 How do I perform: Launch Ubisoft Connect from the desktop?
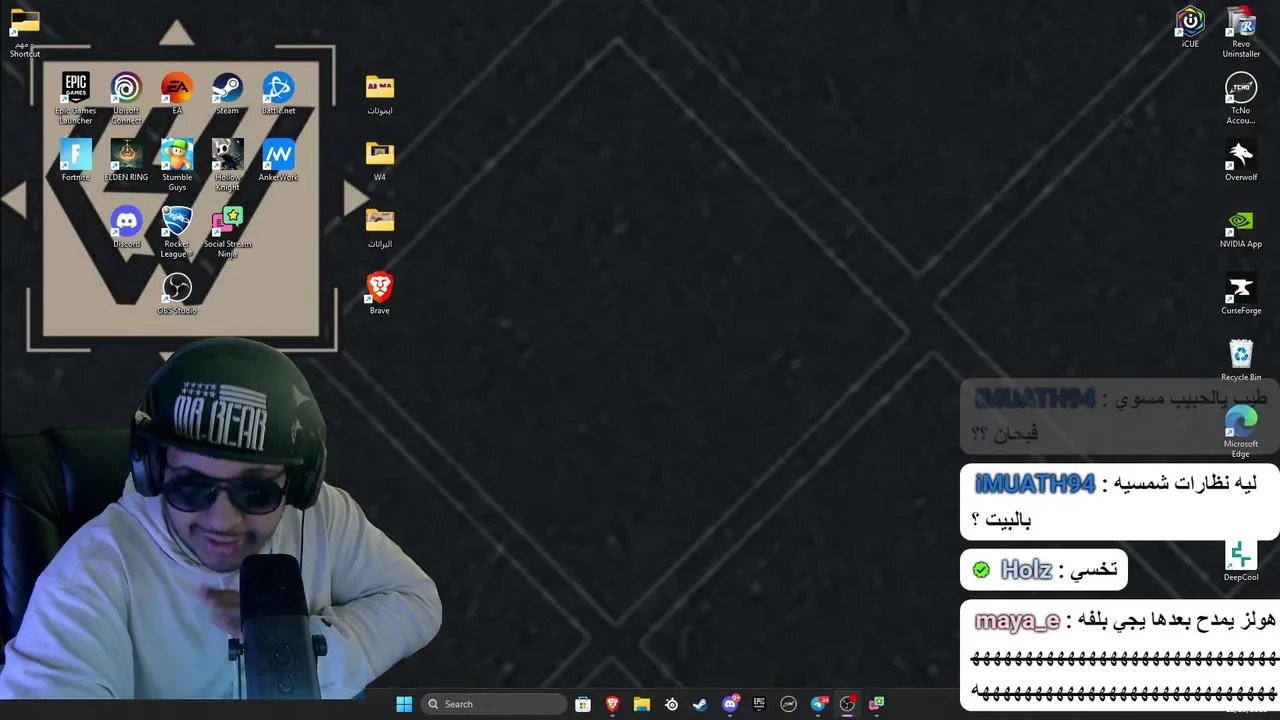(126, 98)
